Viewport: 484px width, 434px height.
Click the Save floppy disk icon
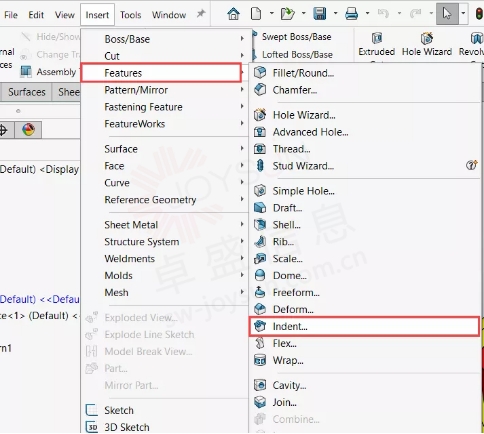(x=320, y=14)
